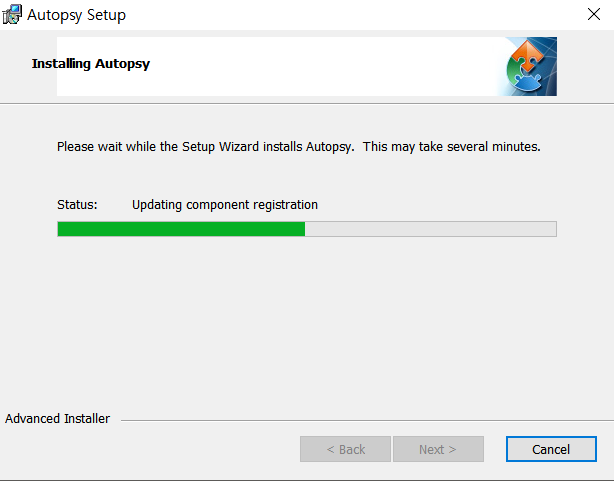Click the "Installing Autopsy" heading
614x481 pixels.
click(91, 64)
